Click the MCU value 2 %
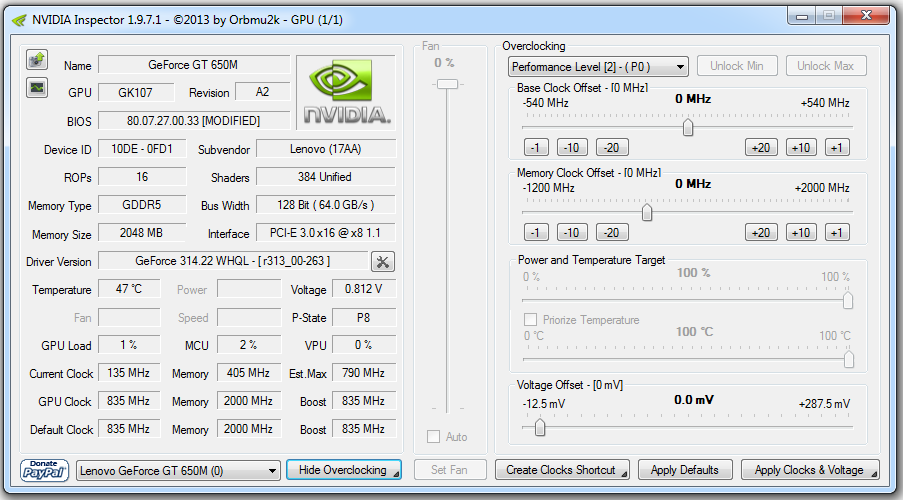 [x=249, y=344]
